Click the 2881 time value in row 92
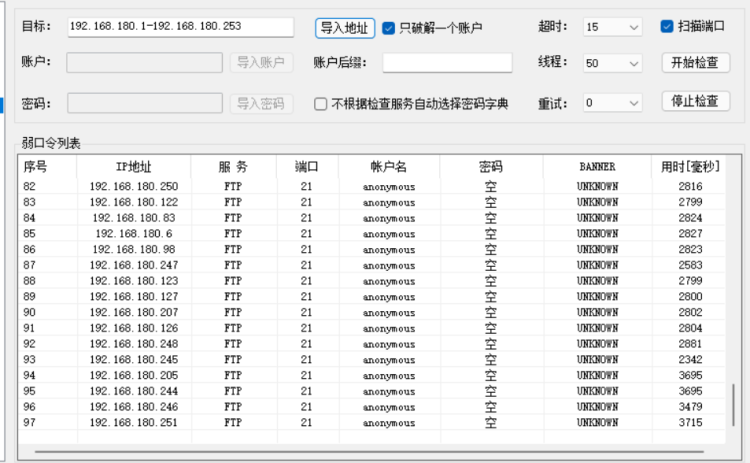 click(690, 344)
